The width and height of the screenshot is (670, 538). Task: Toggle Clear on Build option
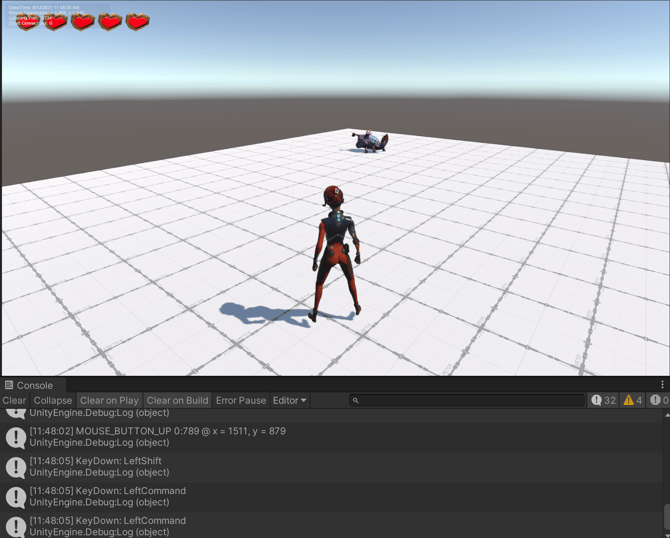pyautogui.click(x=177, y=400)
